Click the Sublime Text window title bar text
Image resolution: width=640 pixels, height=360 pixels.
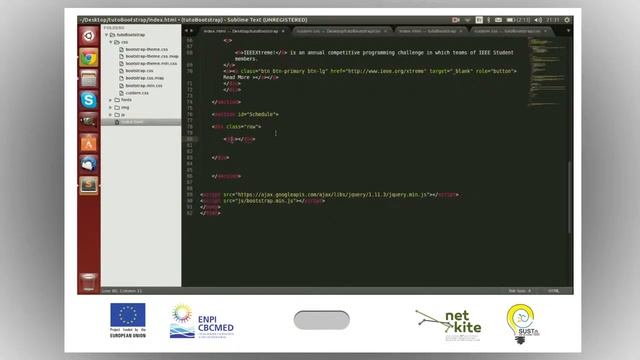193,20
